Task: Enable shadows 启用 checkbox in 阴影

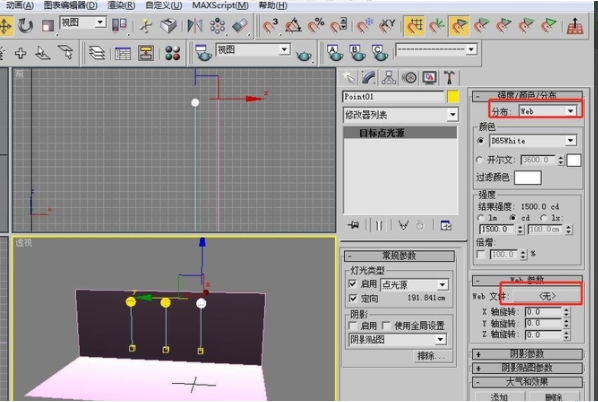Action: pyautogui.click(x=353, y=326)
